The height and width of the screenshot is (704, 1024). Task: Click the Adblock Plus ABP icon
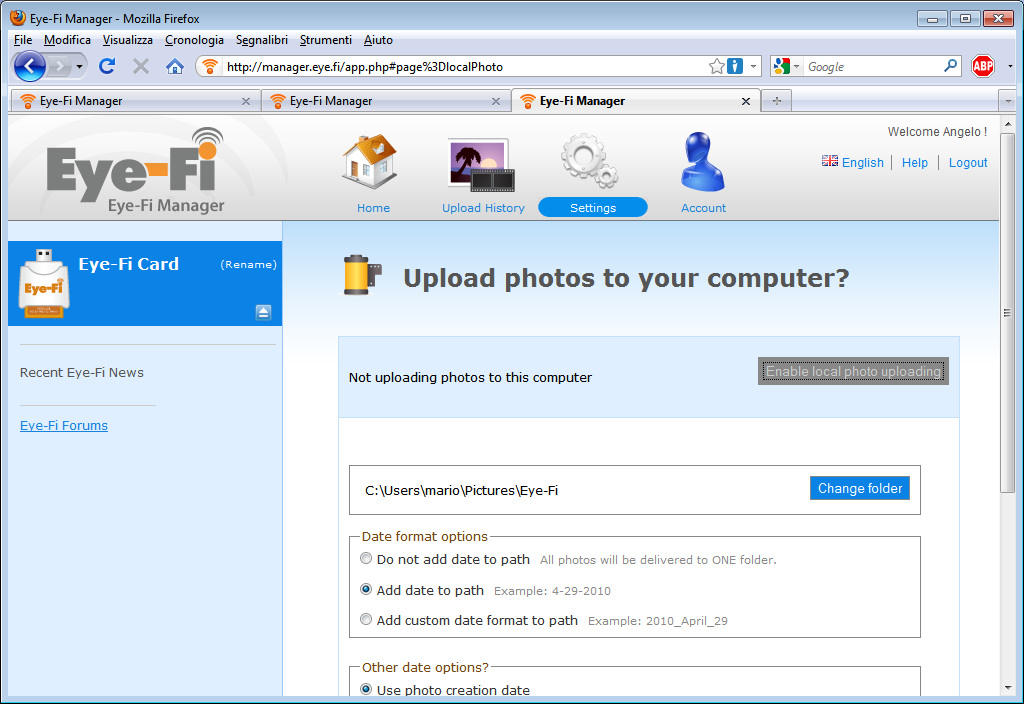click(982, 66)
